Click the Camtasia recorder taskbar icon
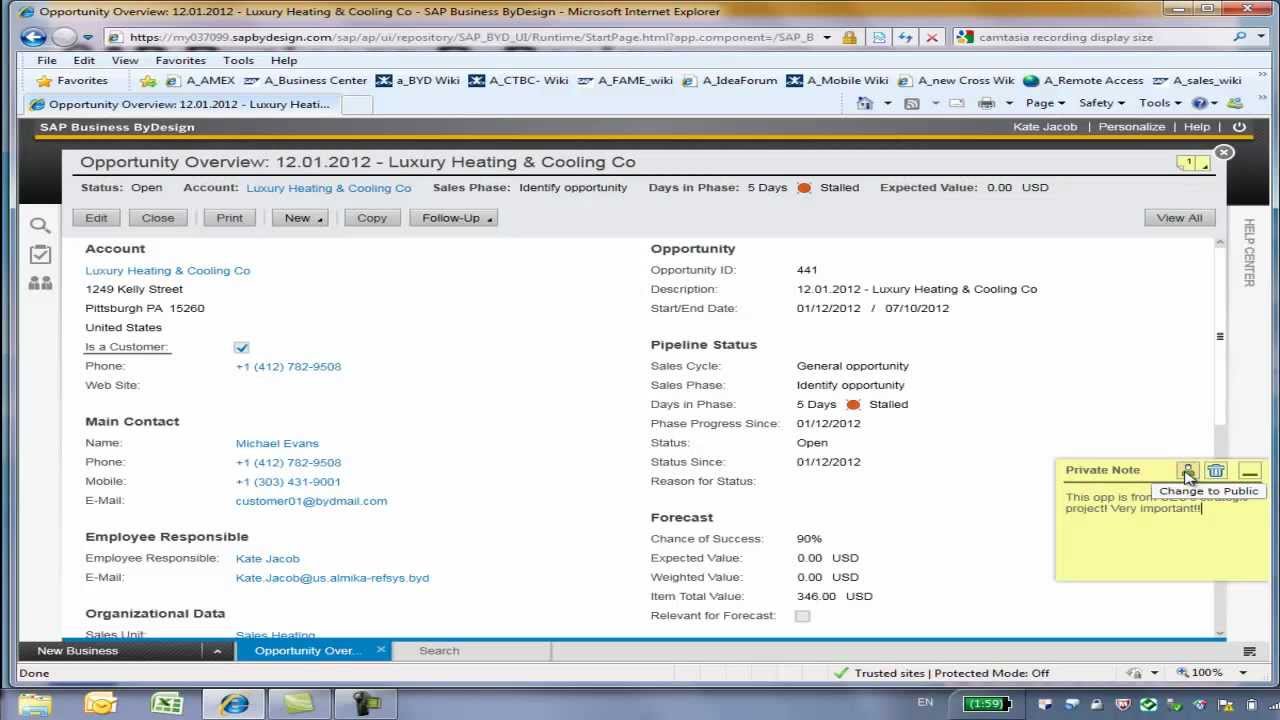 366,704
